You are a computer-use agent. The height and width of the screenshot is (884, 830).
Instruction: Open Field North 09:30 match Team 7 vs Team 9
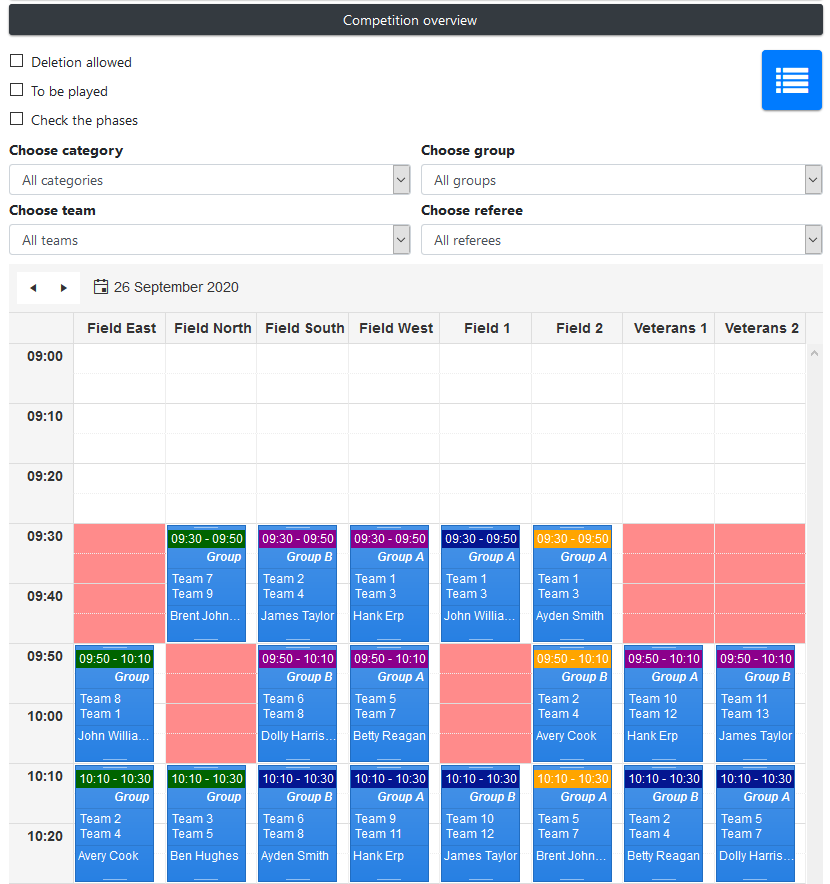pos(205,586)
